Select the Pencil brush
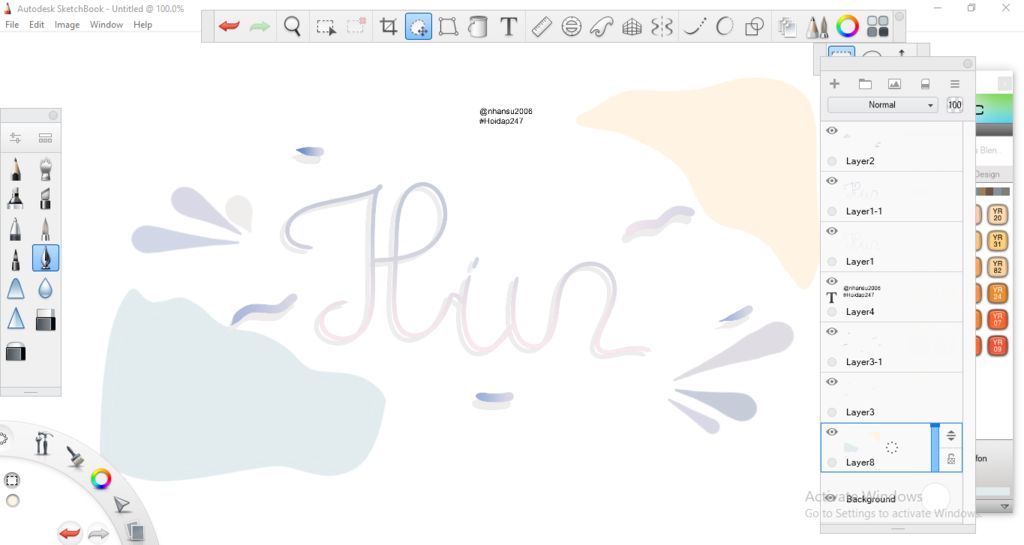 pos(16,169)
